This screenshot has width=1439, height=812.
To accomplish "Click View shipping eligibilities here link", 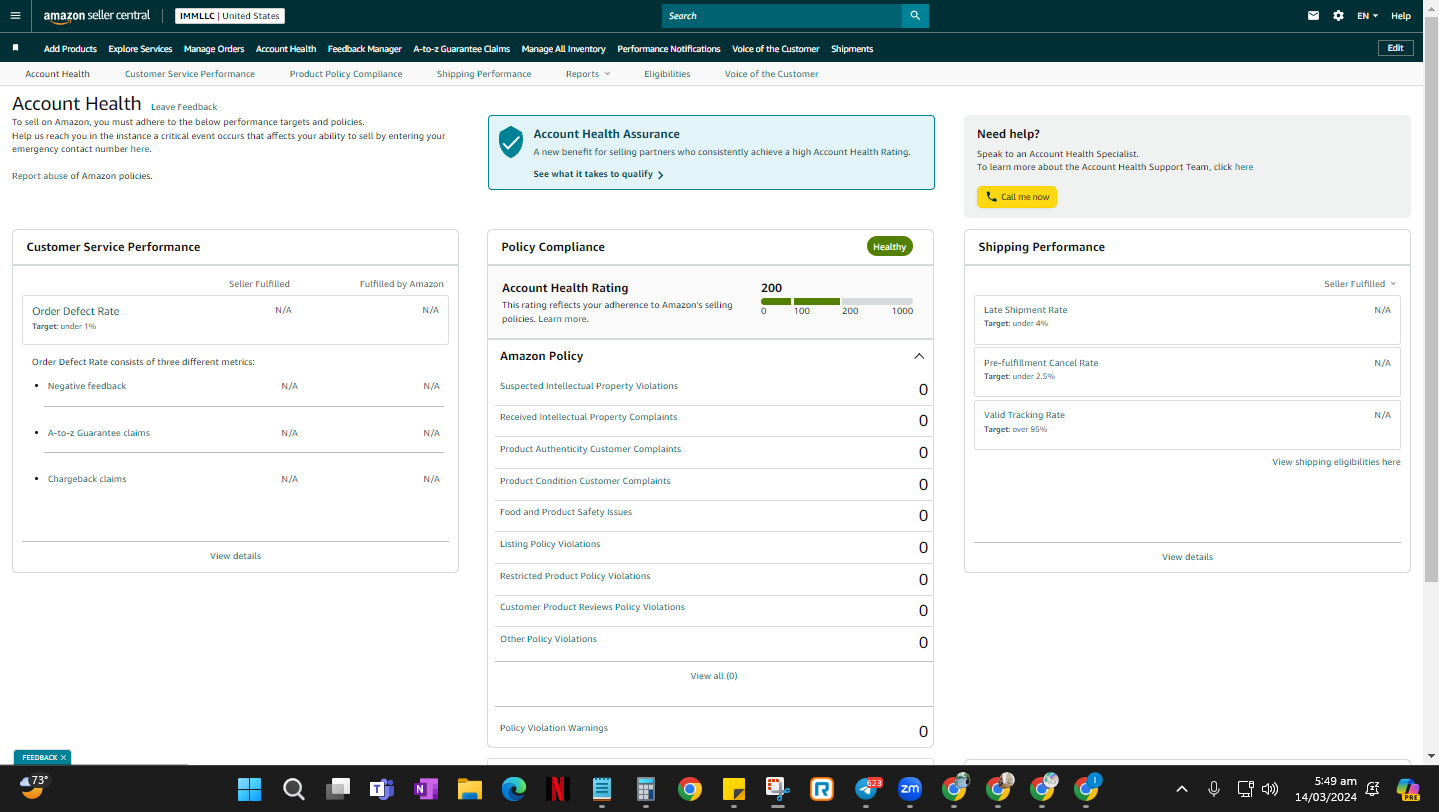I will coord(1336,462).
